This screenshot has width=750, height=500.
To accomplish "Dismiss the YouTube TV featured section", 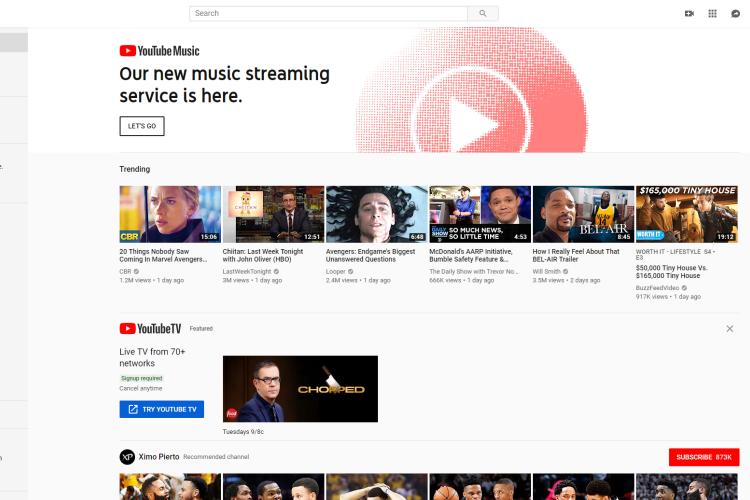I will (x=729, y=329).
